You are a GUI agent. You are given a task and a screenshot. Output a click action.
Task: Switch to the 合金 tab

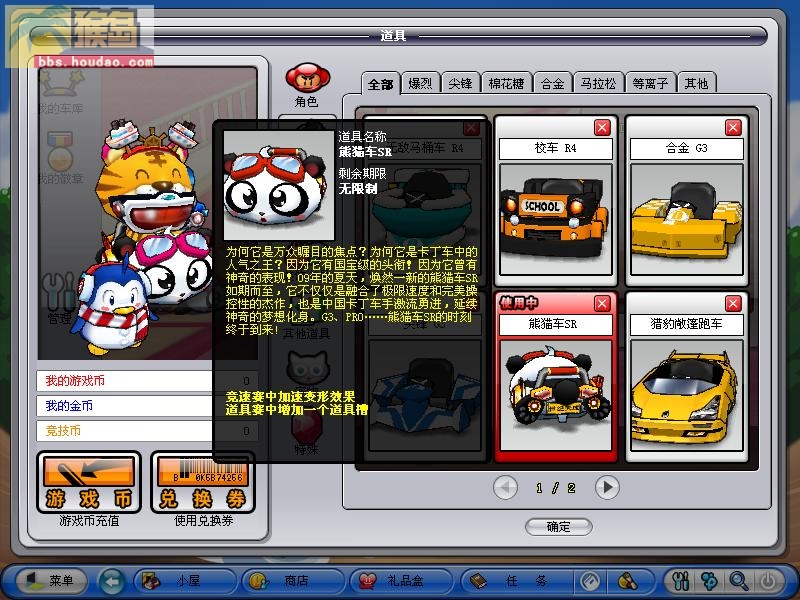tap(553, 83)
